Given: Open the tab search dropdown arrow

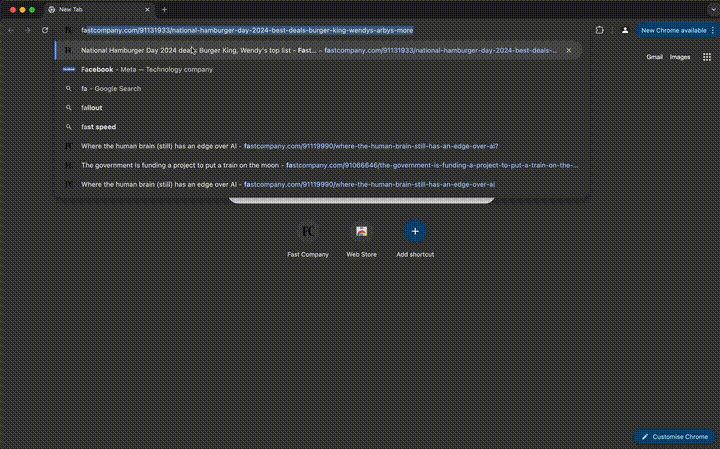Looking at the screenshot, I should 713,10.
